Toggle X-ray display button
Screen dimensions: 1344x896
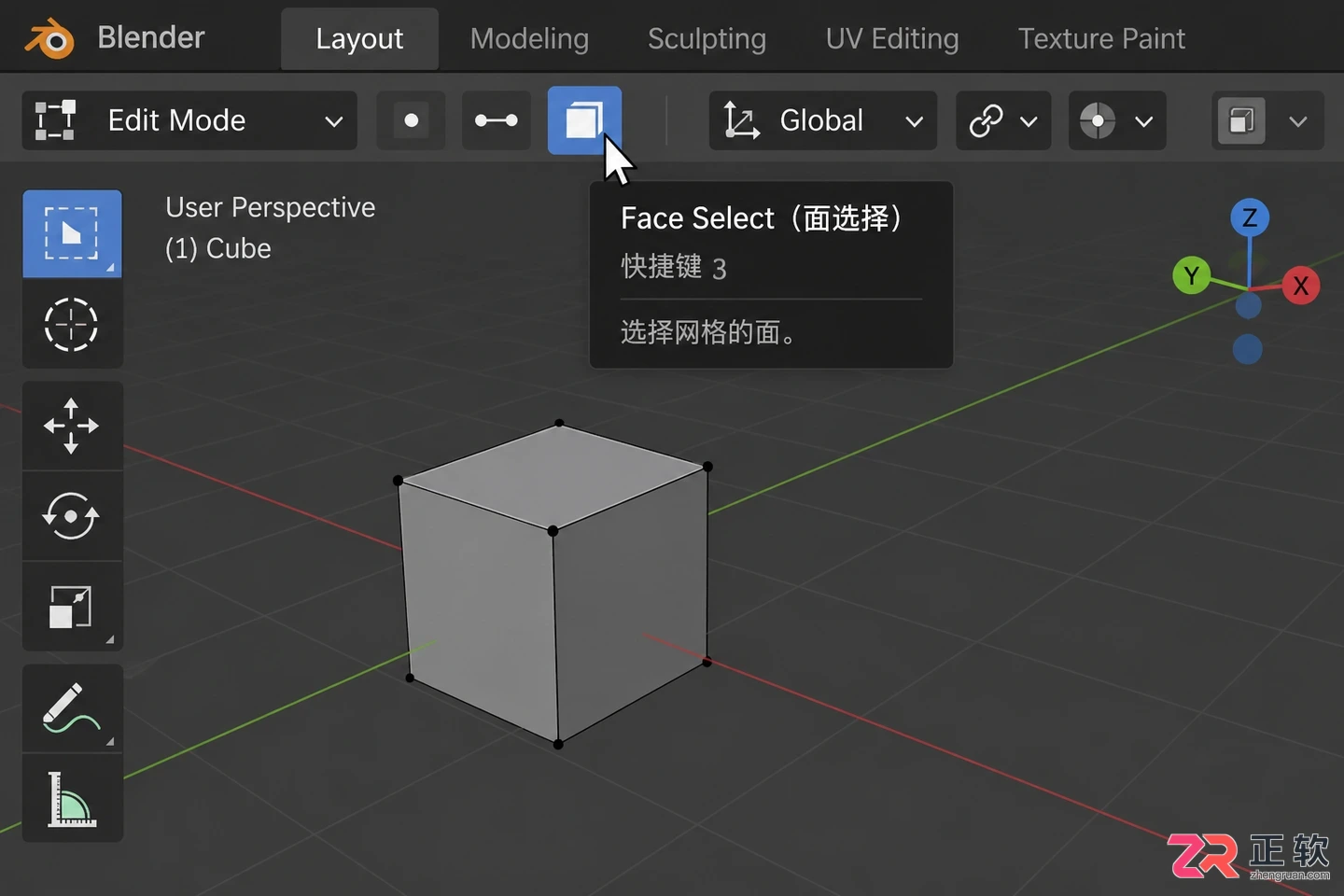(x=1240, y=120)
